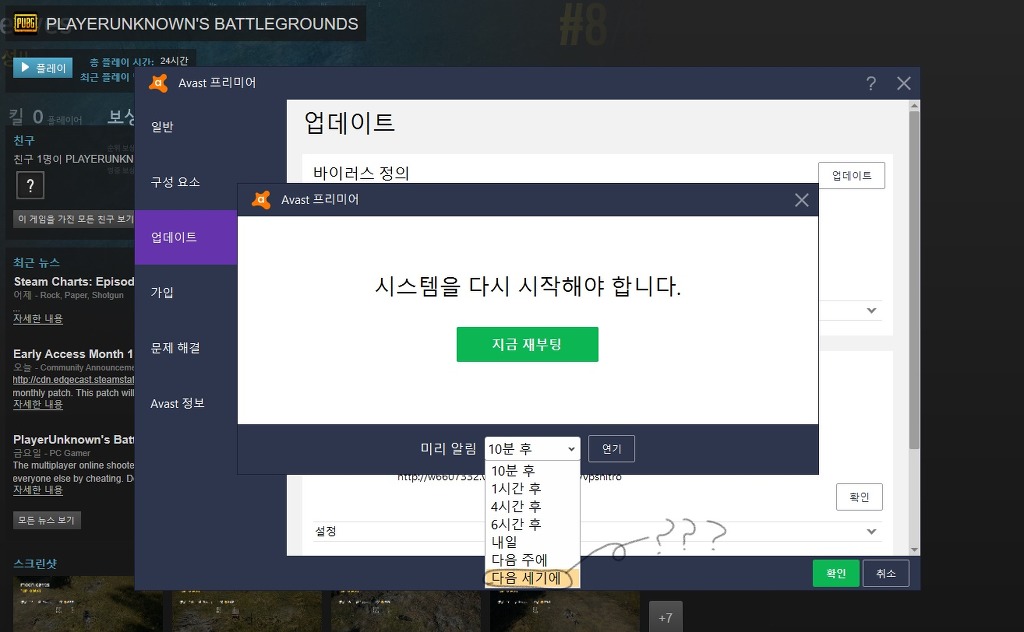Click 이 게임을 가진 모든 친구 보기 button
1024x632 pixels.
pos(74,219)
